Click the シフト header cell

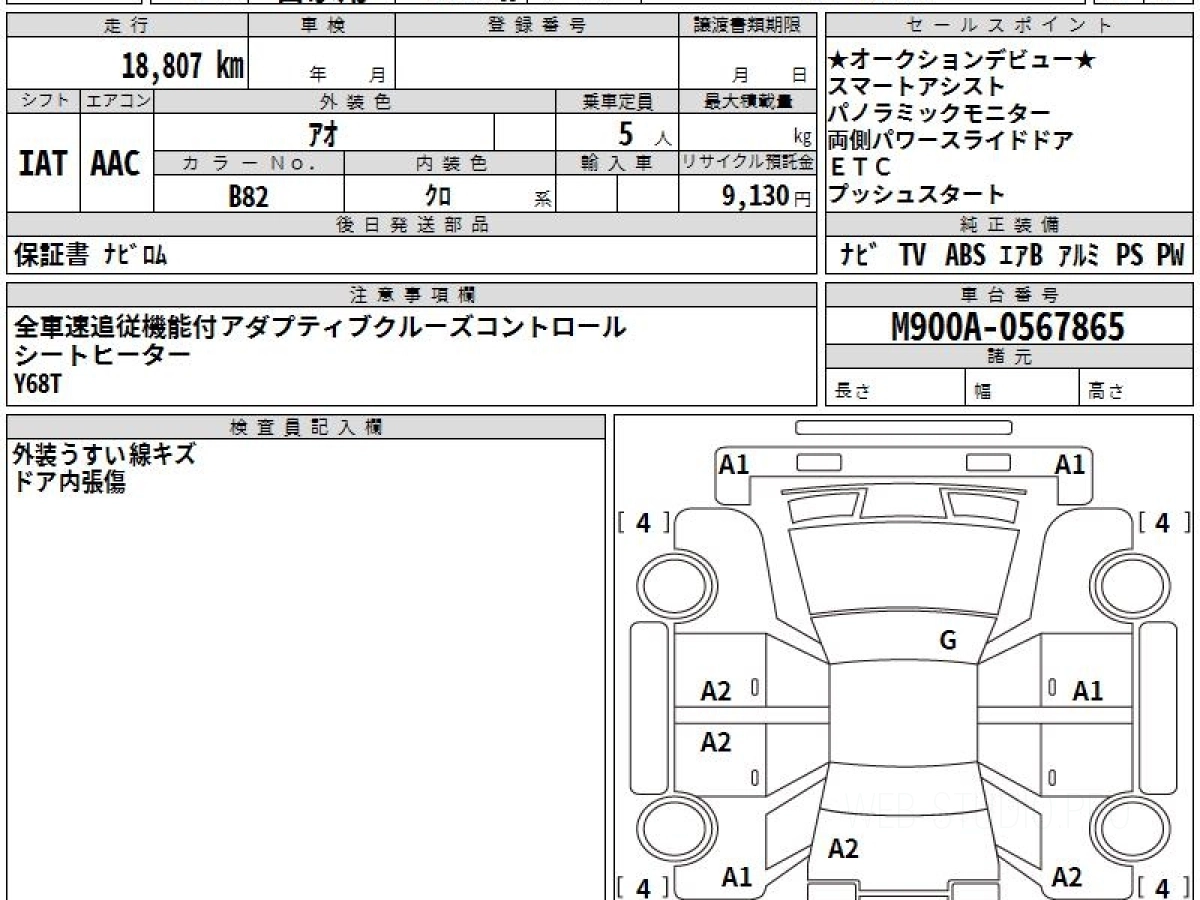[x=43, y=101]
